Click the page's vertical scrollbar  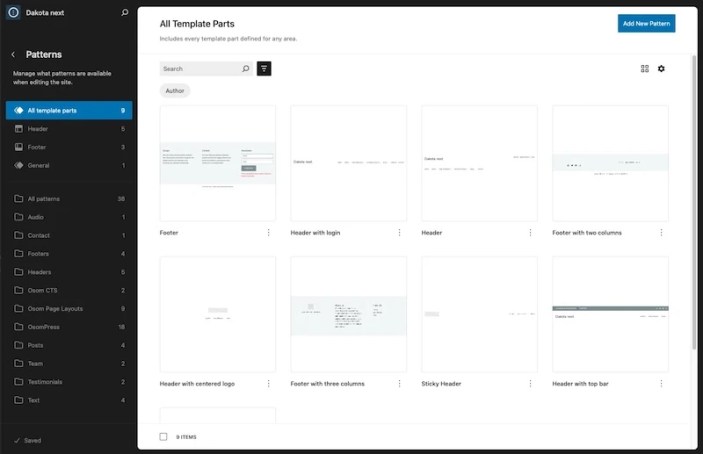(694, 202)
